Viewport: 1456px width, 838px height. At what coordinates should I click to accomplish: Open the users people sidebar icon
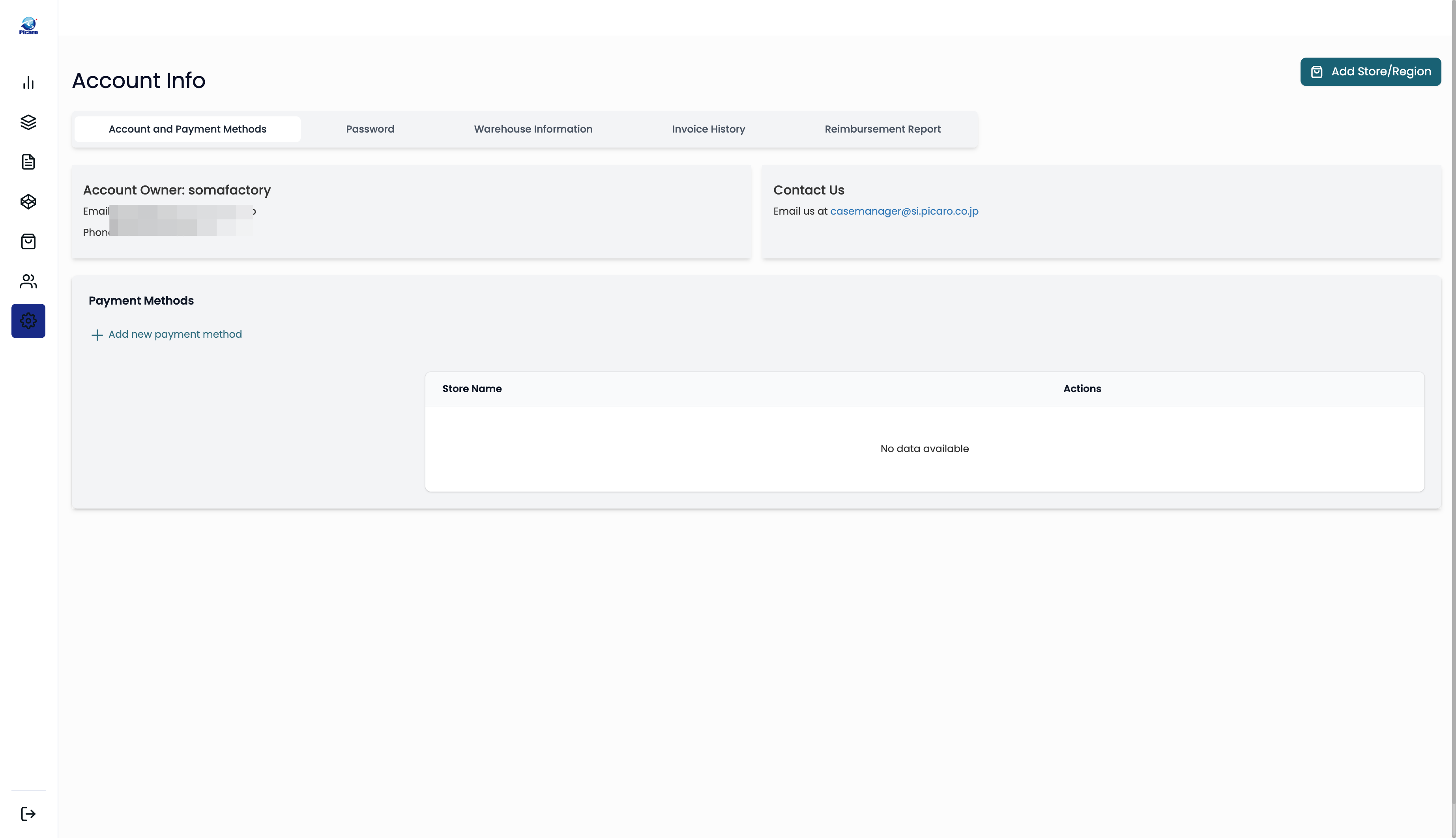[28, 281]
